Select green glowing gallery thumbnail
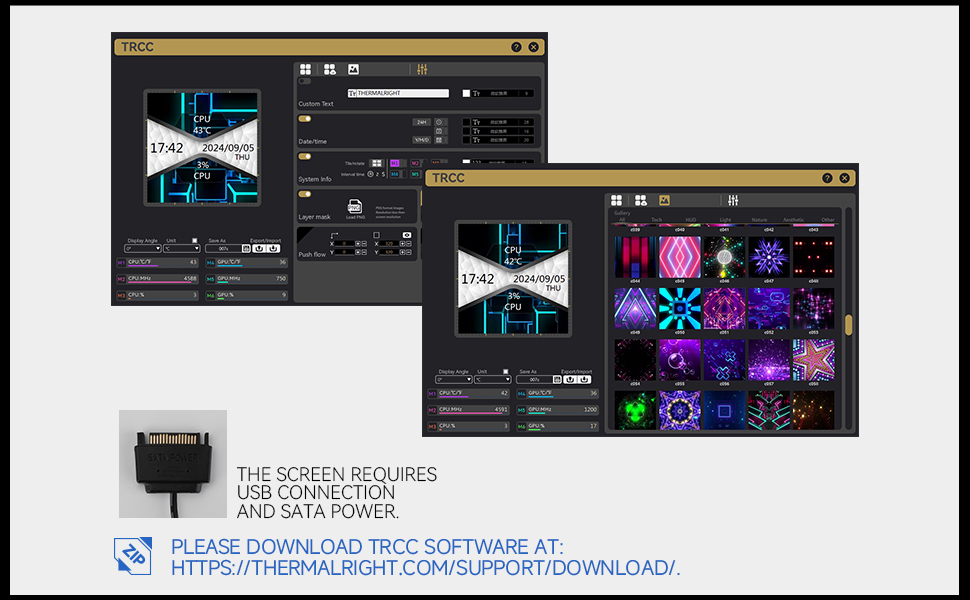Image resolution: width=970 pixels, height=600 pixels. pos(635,410)
